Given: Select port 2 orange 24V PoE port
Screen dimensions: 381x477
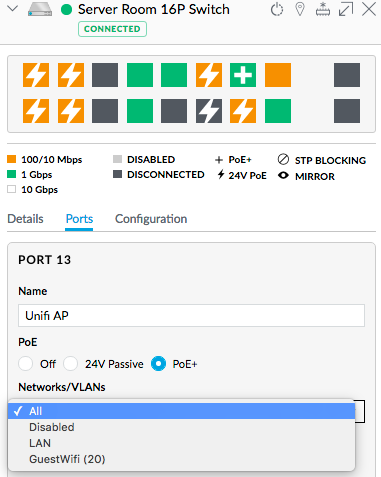Looking at the screenshot, I should pos(36,111).
